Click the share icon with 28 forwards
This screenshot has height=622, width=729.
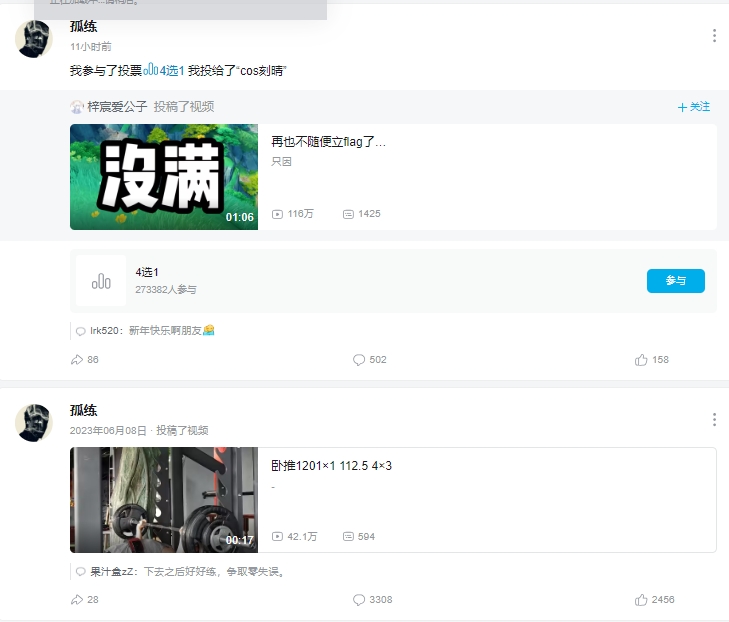pyautogui.click(x=77, y=600)
